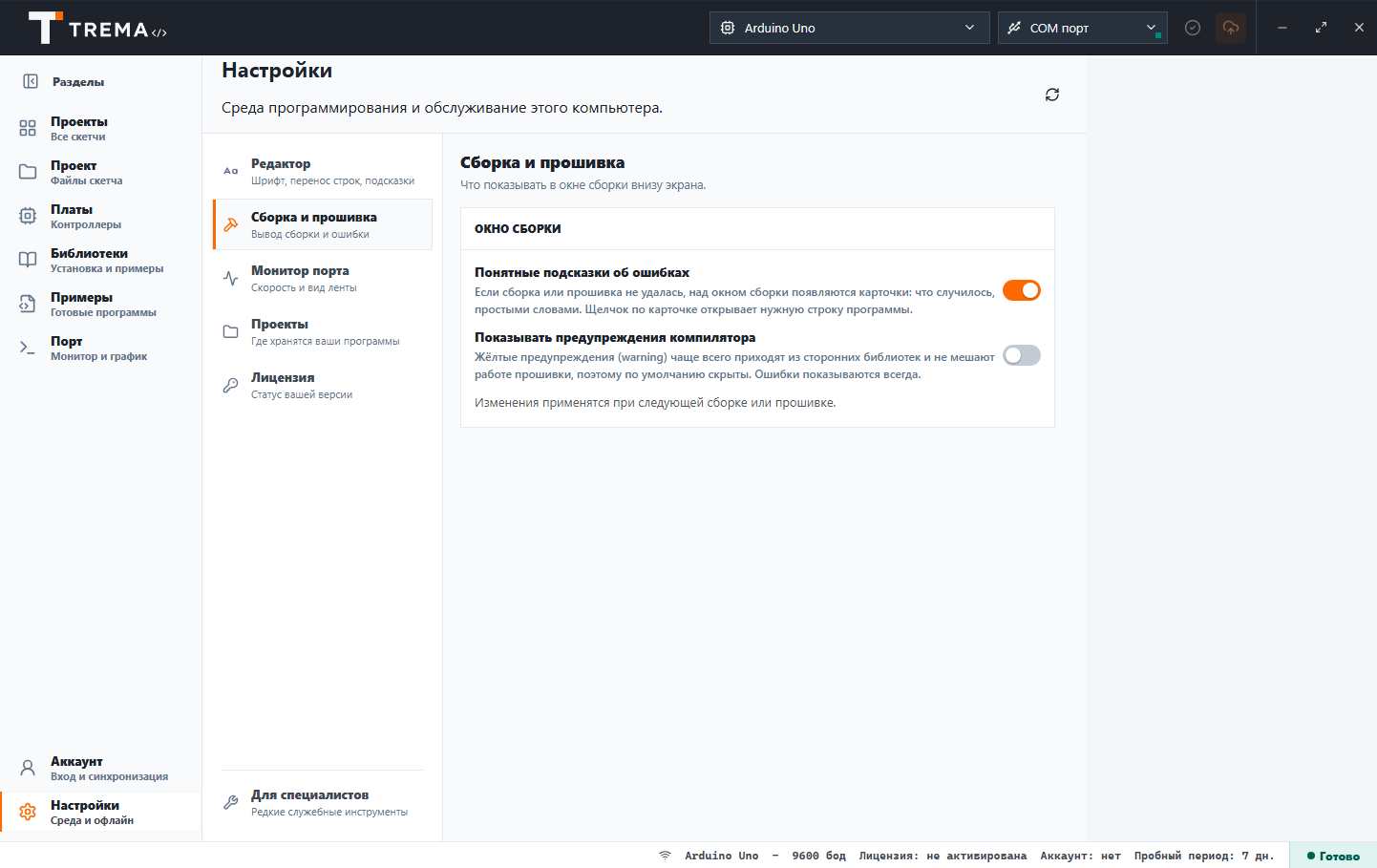Click the refresh icon beside Настройки header

click(x=1052, y=95)
